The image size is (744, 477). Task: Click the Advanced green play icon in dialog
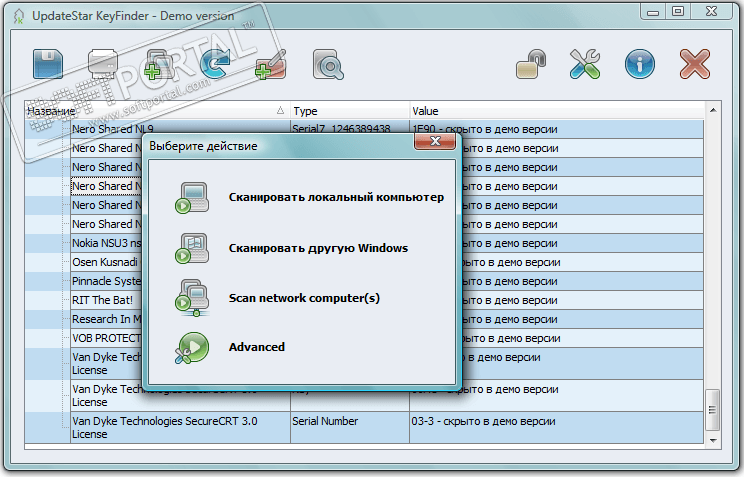tap(192, 348)
